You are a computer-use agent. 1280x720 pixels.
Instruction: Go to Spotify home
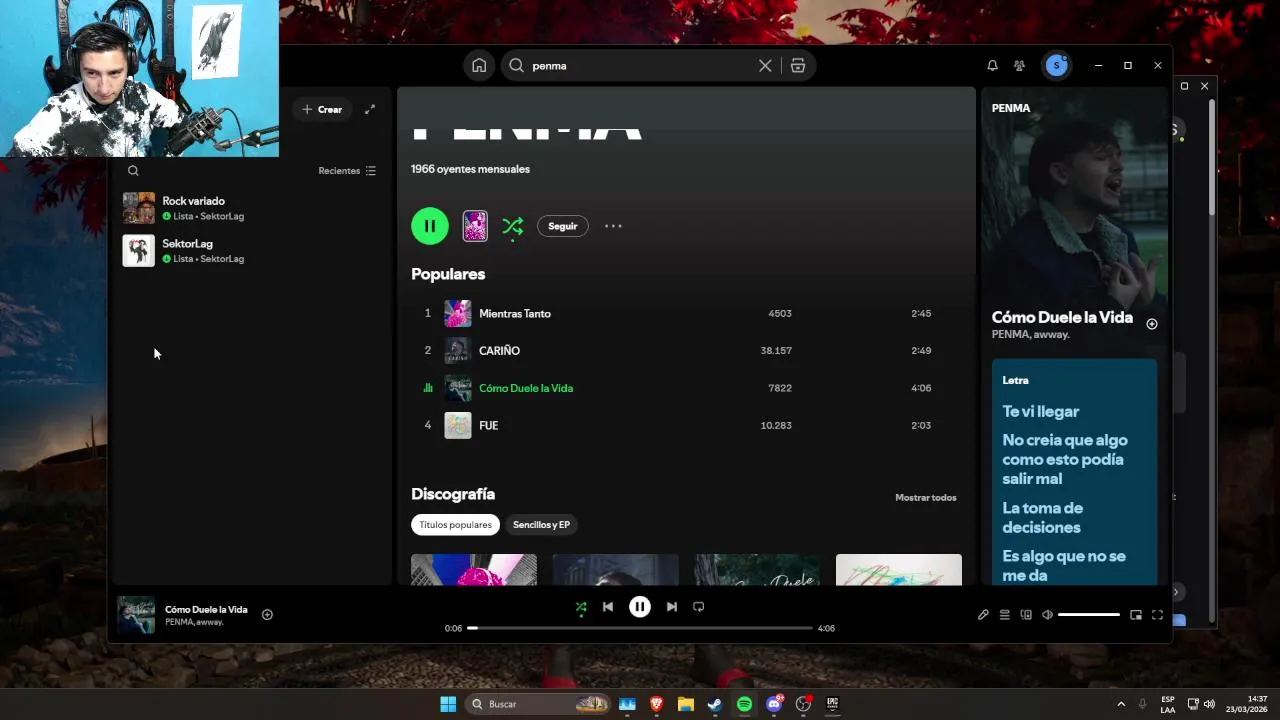[479, 65]
